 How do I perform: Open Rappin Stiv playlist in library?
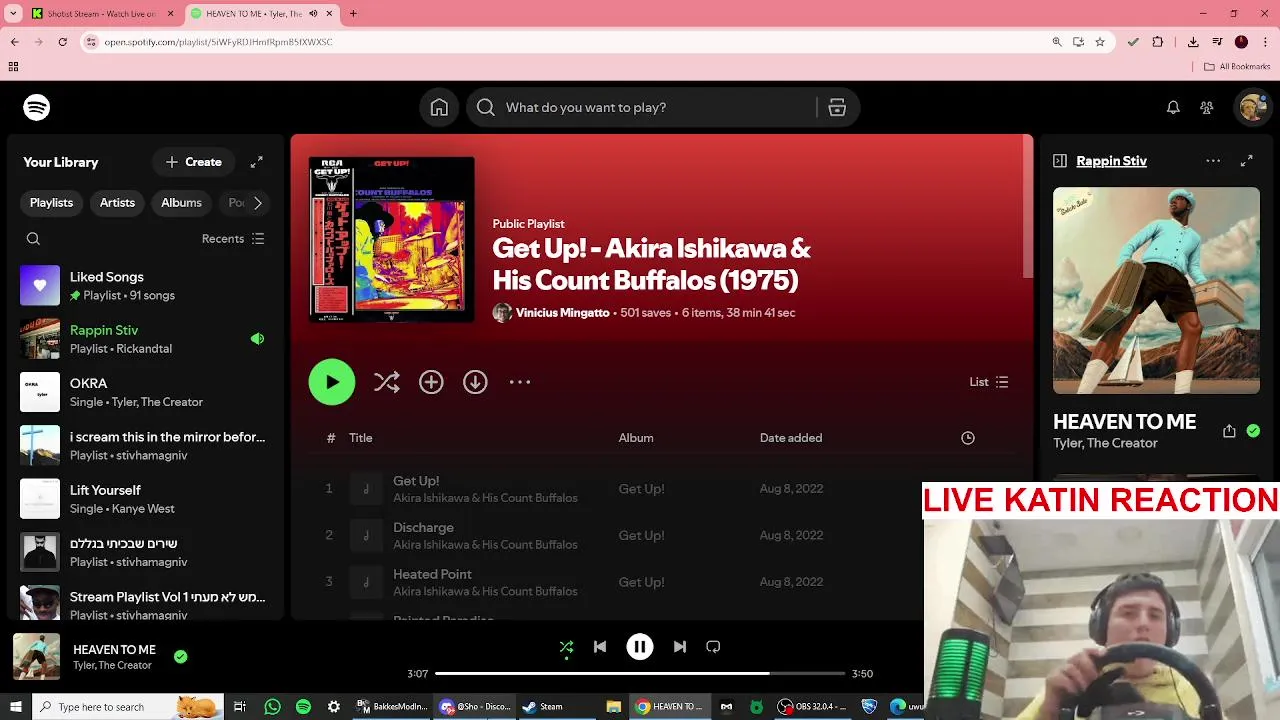coord(143,339)
